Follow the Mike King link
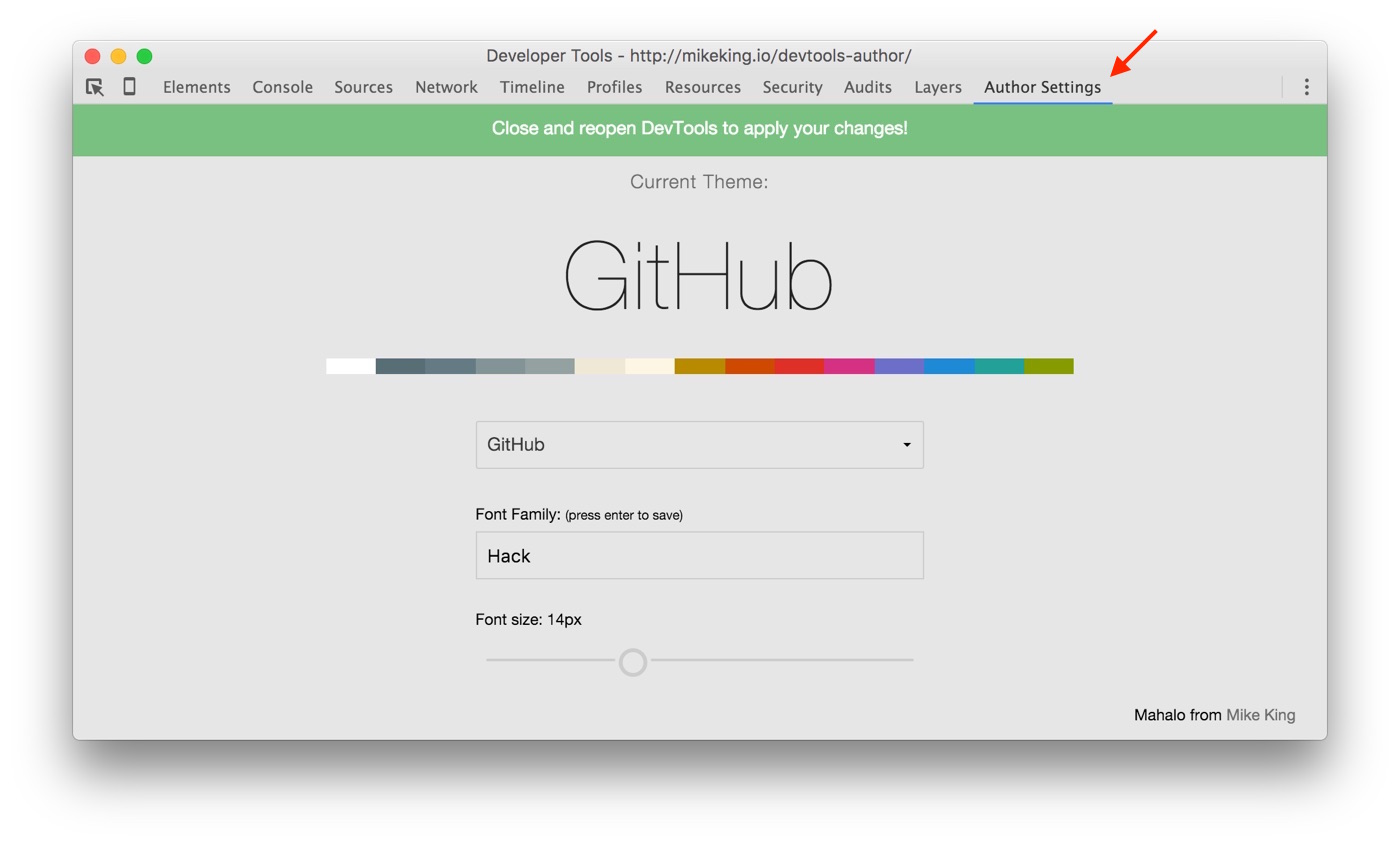1400x844 pixels. [x=1261, y=715]
